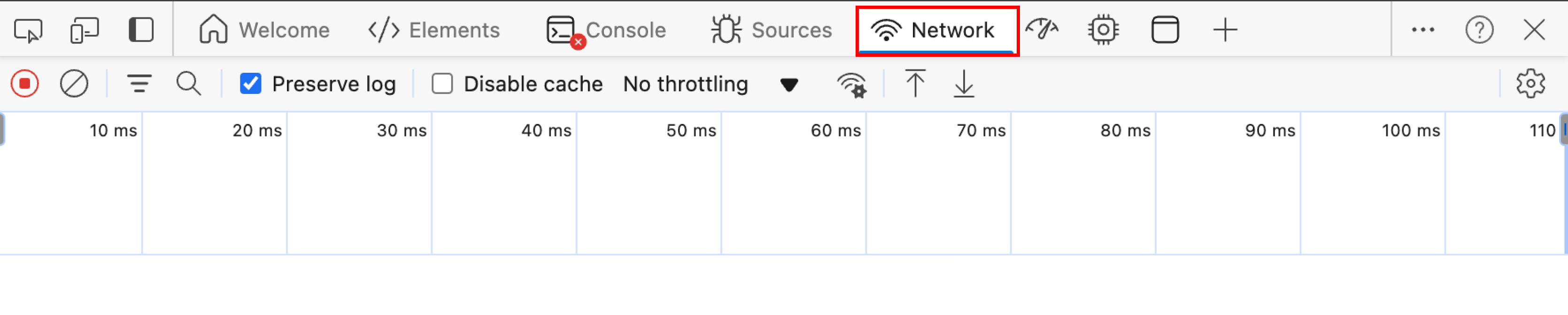Open the customize DevTools ellipsis menu

tap(1423, 30)
